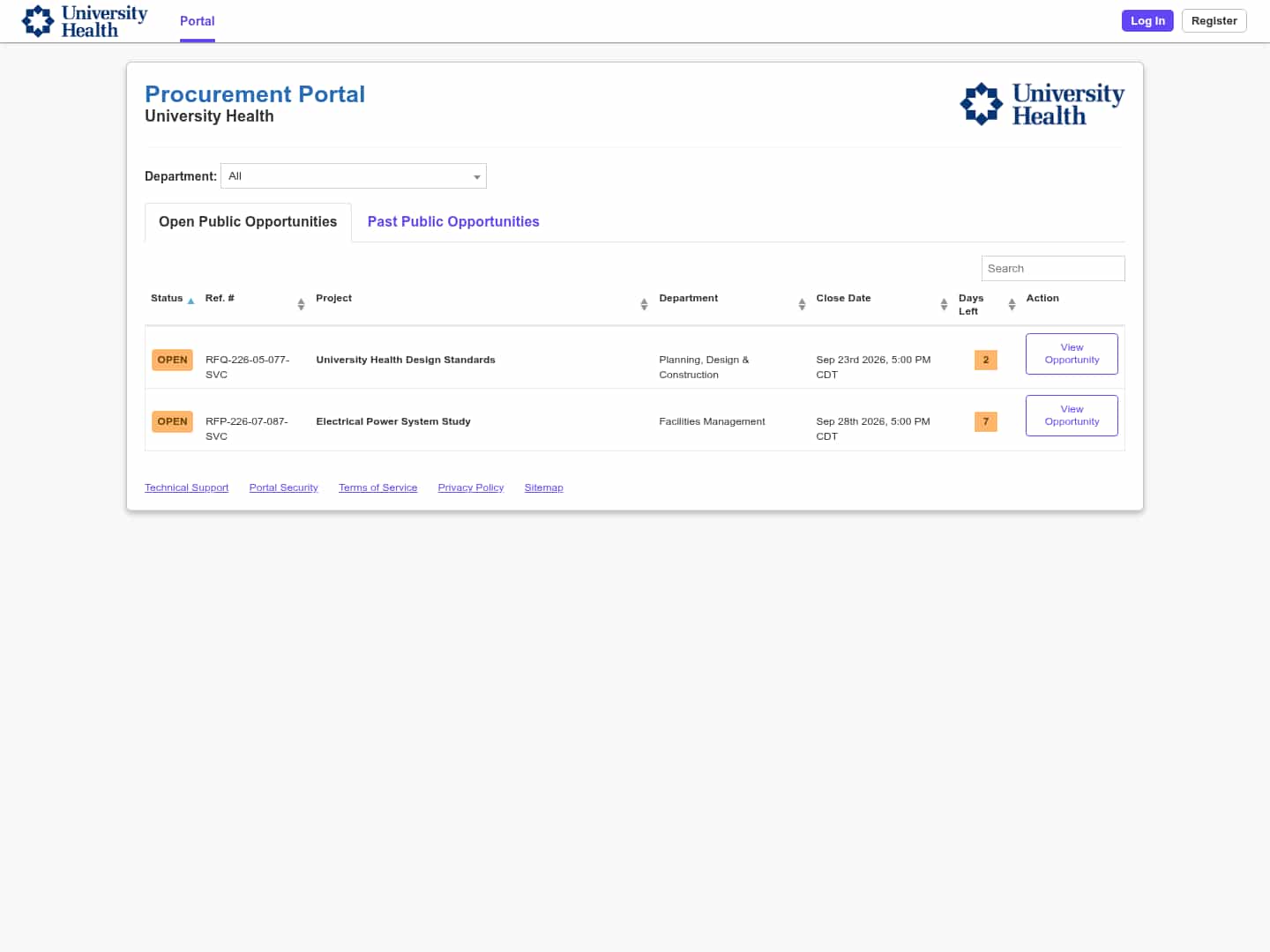Select Electrical Power System Study project title
This screenshot has width=1270, height=952.
point(393,421)
